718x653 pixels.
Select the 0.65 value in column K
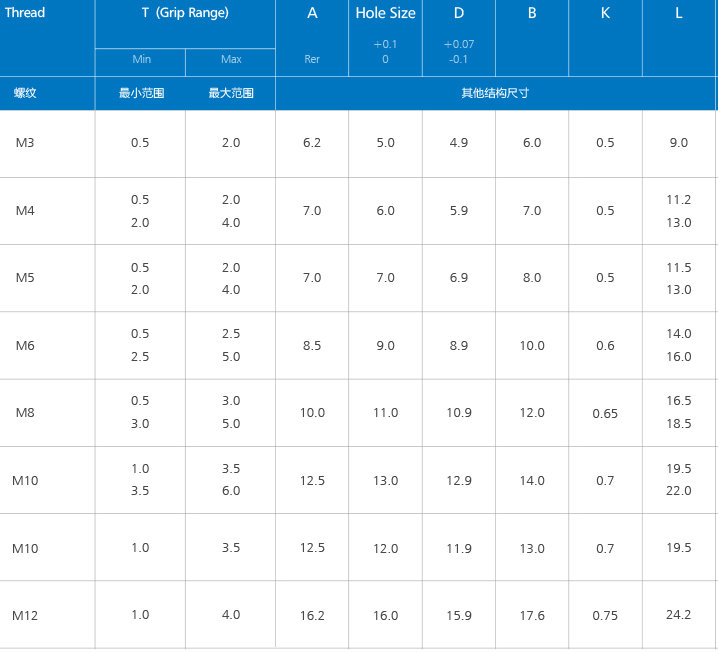pos(605,413)
